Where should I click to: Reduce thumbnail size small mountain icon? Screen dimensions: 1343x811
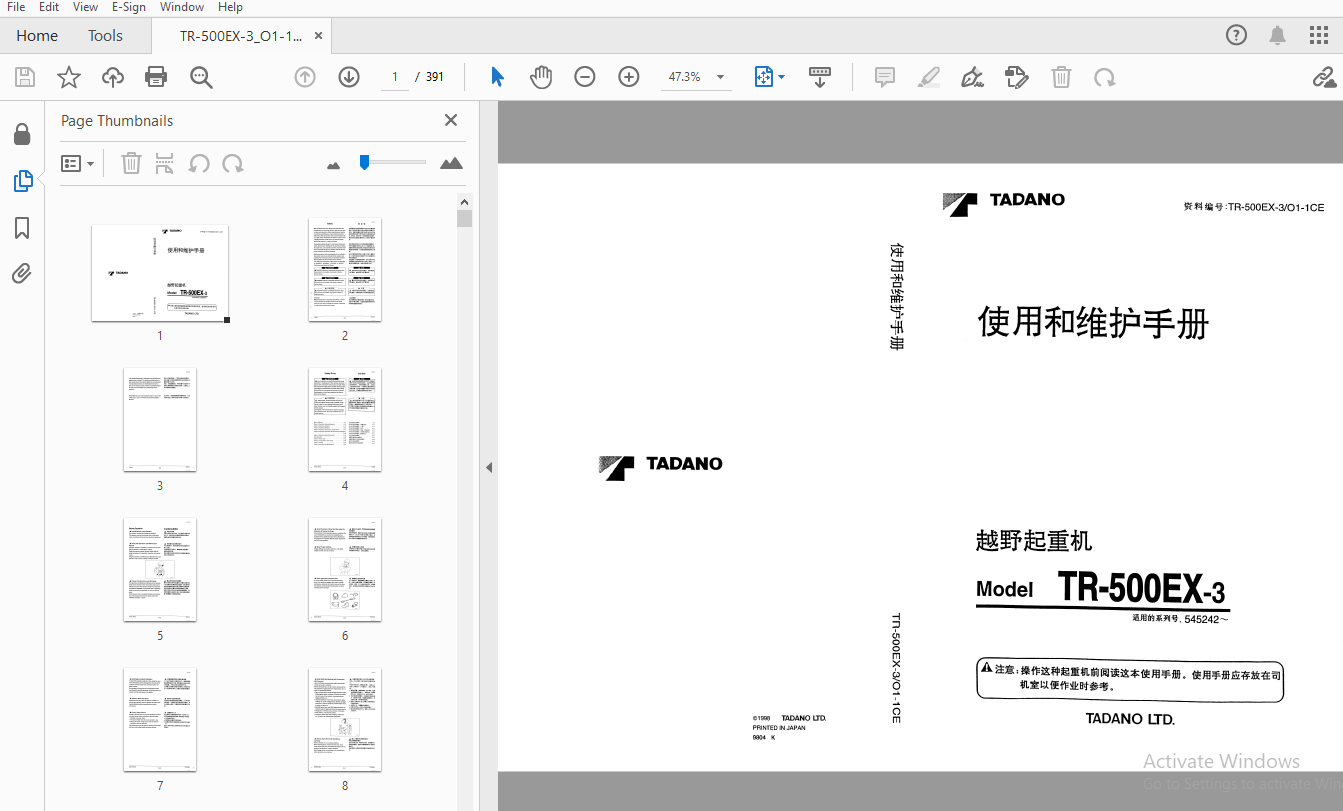pos(334,165)
